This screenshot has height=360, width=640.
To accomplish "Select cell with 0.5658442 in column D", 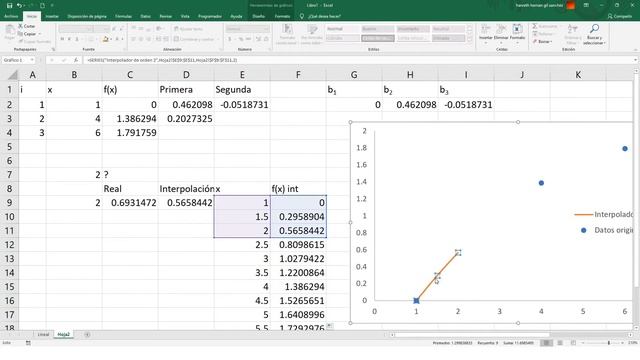I will pos(186,203).
